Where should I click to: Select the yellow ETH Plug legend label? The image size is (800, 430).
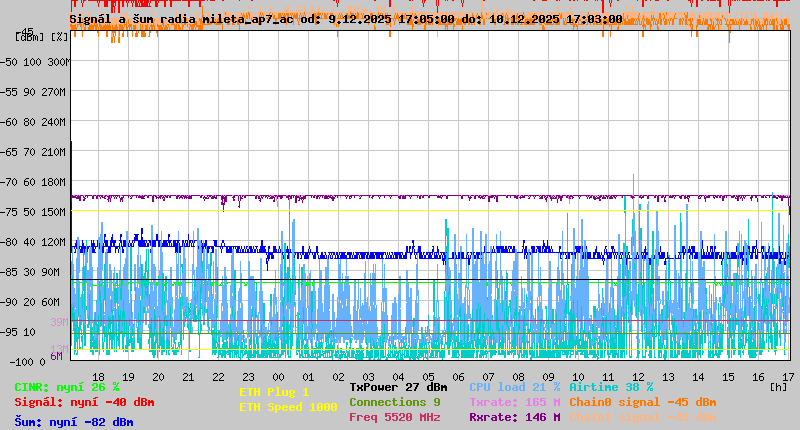[274, 392]
